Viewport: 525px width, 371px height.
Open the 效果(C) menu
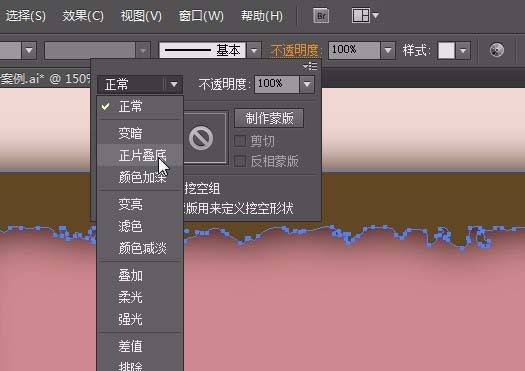pos(83,16)
